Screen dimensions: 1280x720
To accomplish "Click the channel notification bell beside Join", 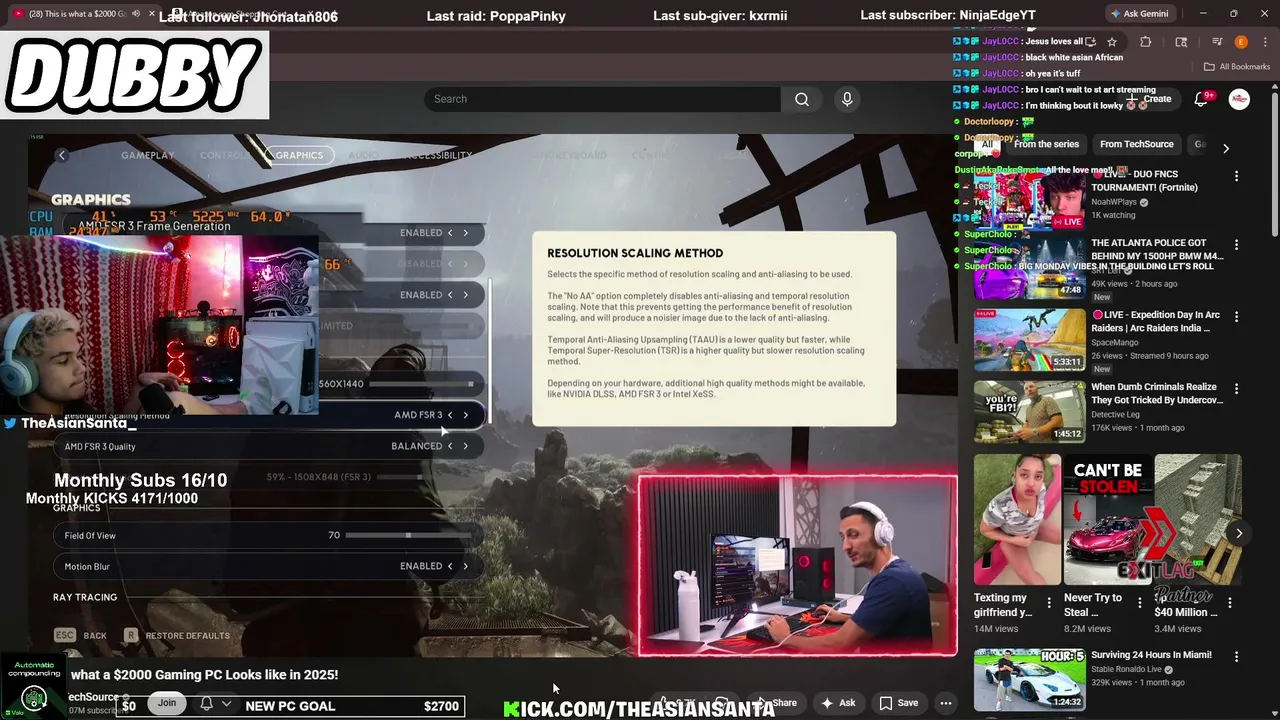I will [206, 704].
